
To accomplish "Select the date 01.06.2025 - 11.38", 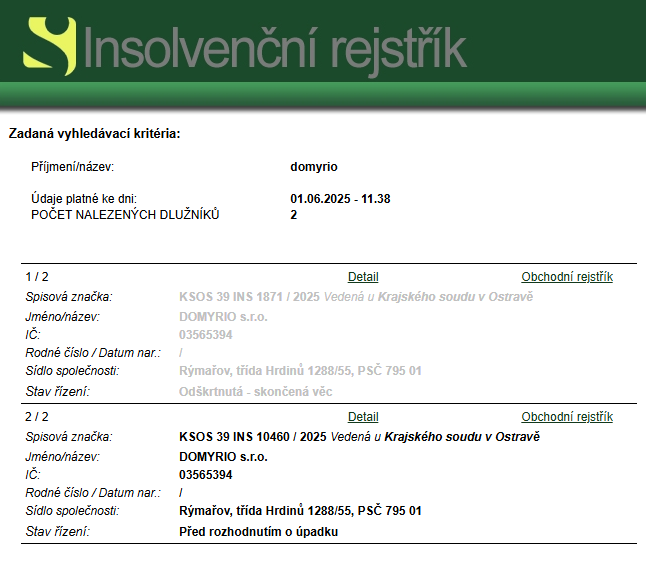I will 340,199.
